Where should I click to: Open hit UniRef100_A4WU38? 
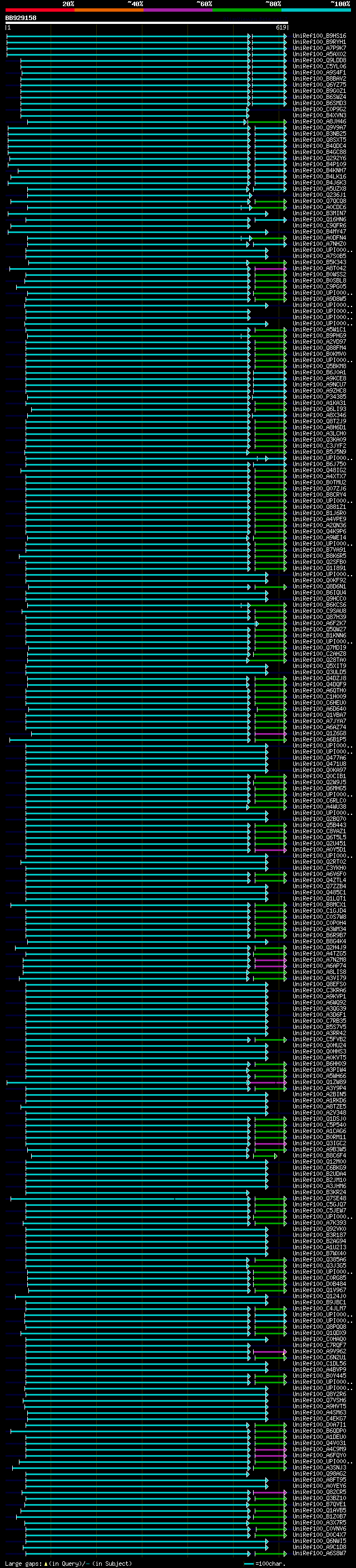point(319,807)
